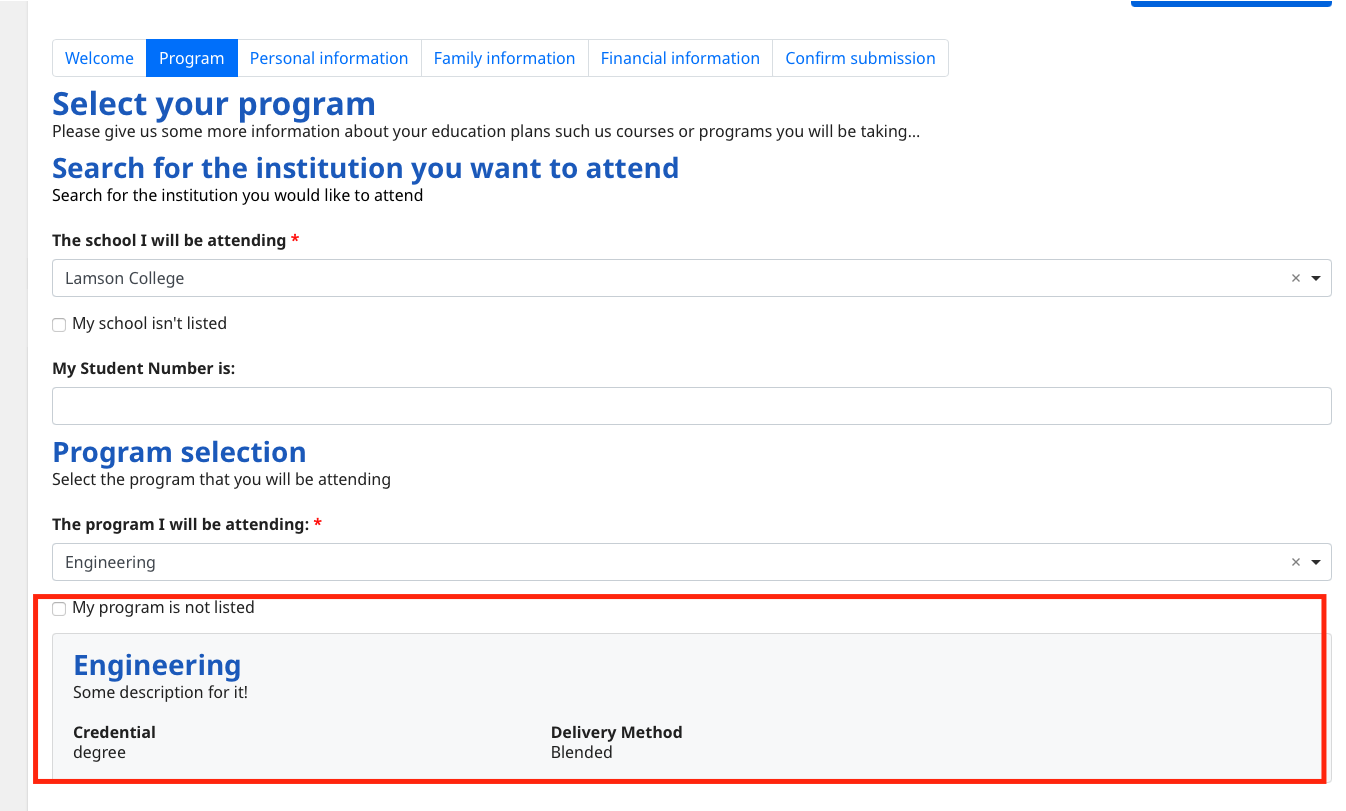This screenshot has height=811, width=1346.
Task: Open the school combo box showing Lamson College
Action: [600, 278]
